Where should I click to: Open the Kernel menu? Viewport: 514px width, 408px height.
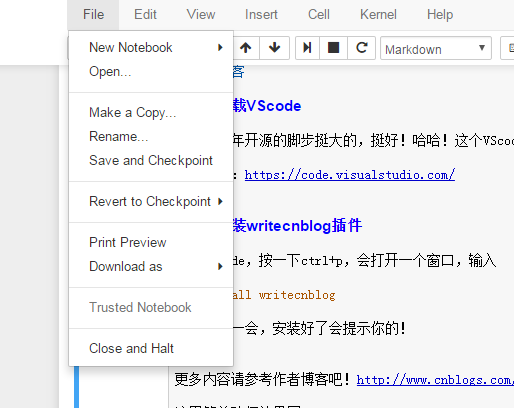click(x=378, y=15)
